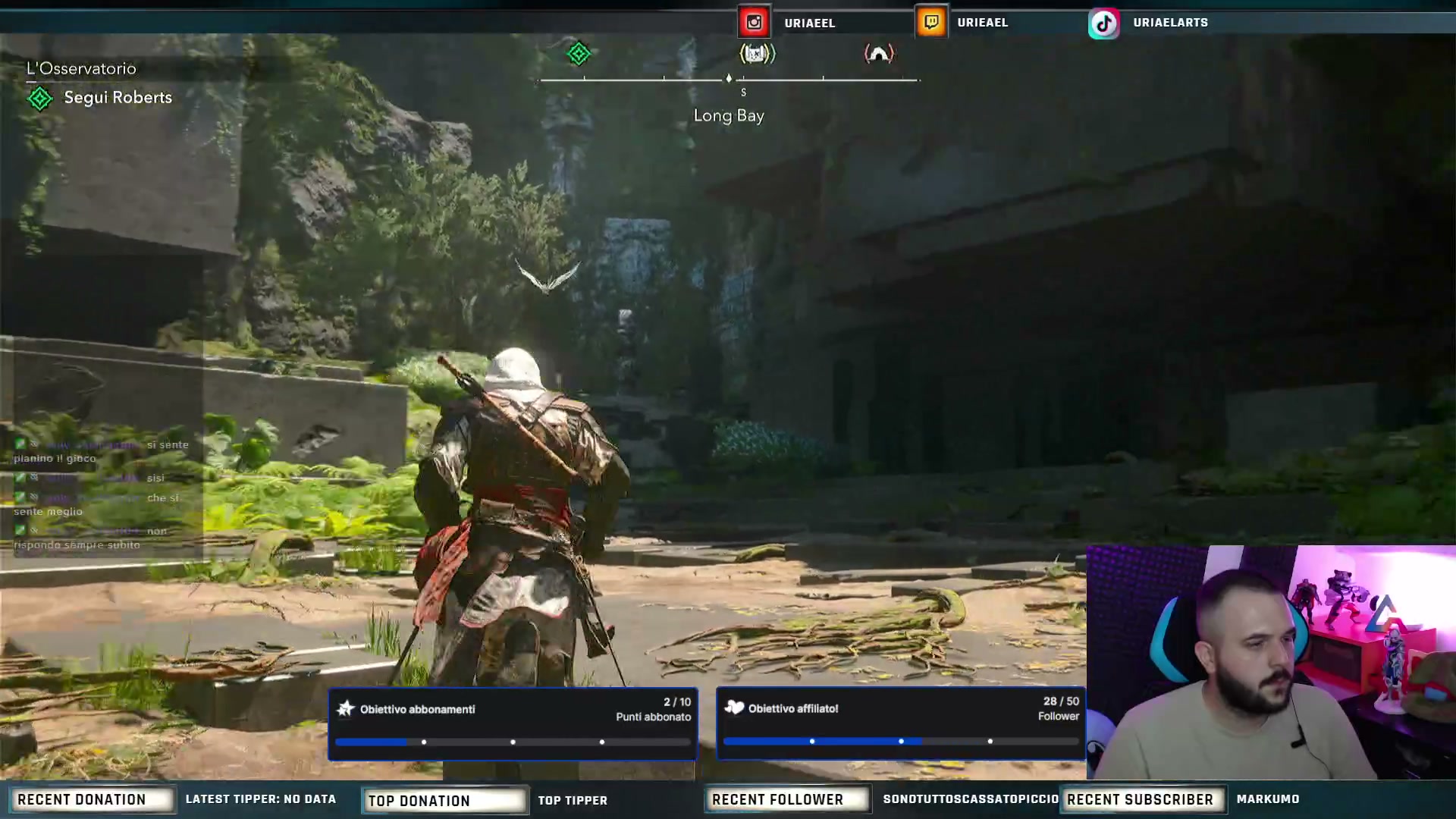Click the LATEST TIPPER: NO DATA text
Image resolution: width=1456 pixels, height=819 pixels.
pyautogui.click(x=261, y=799)
